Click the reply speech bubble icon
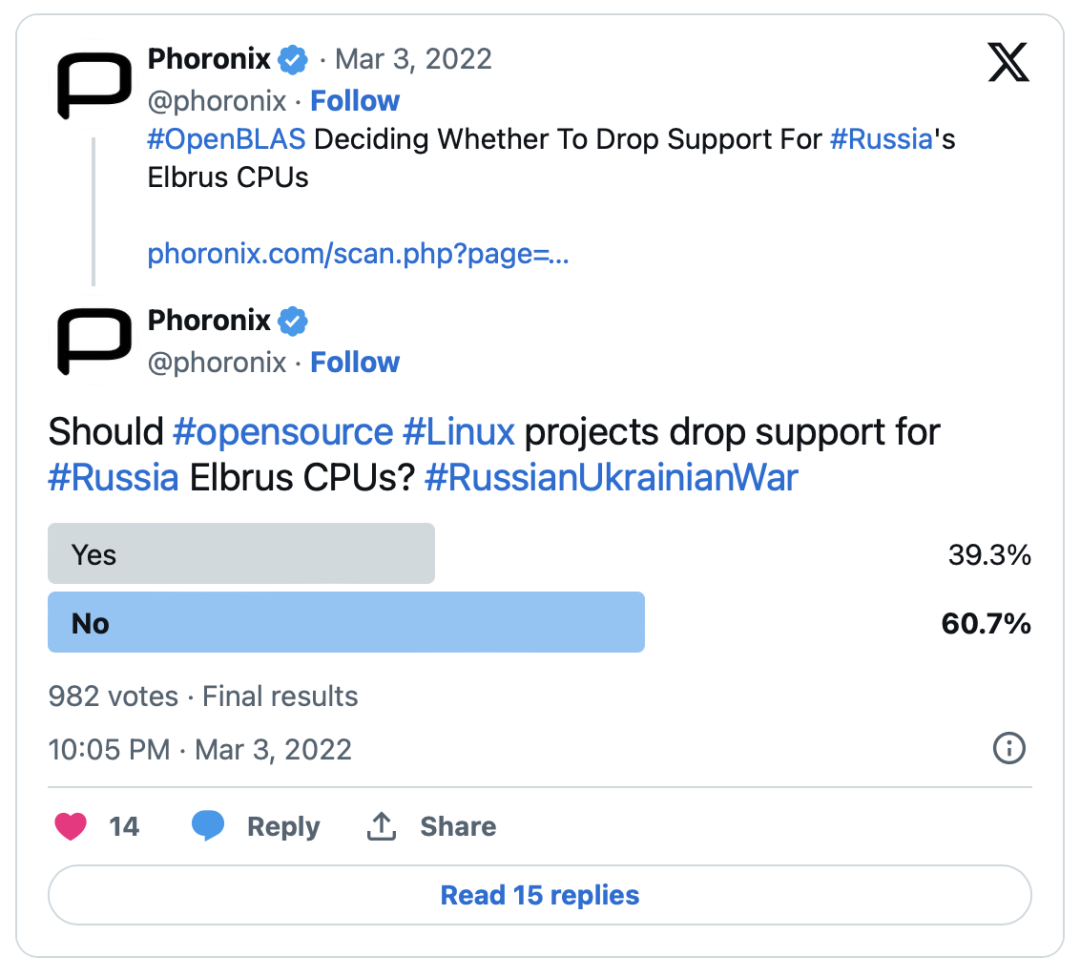The width and height of the screenshot is (1080, 977). click(208, 826)
